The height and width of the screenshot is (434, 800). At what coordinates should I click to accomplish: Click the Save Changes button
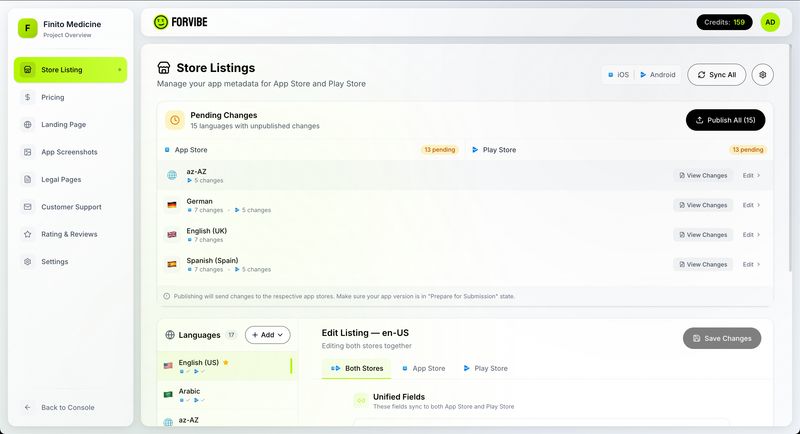point(721,338)
